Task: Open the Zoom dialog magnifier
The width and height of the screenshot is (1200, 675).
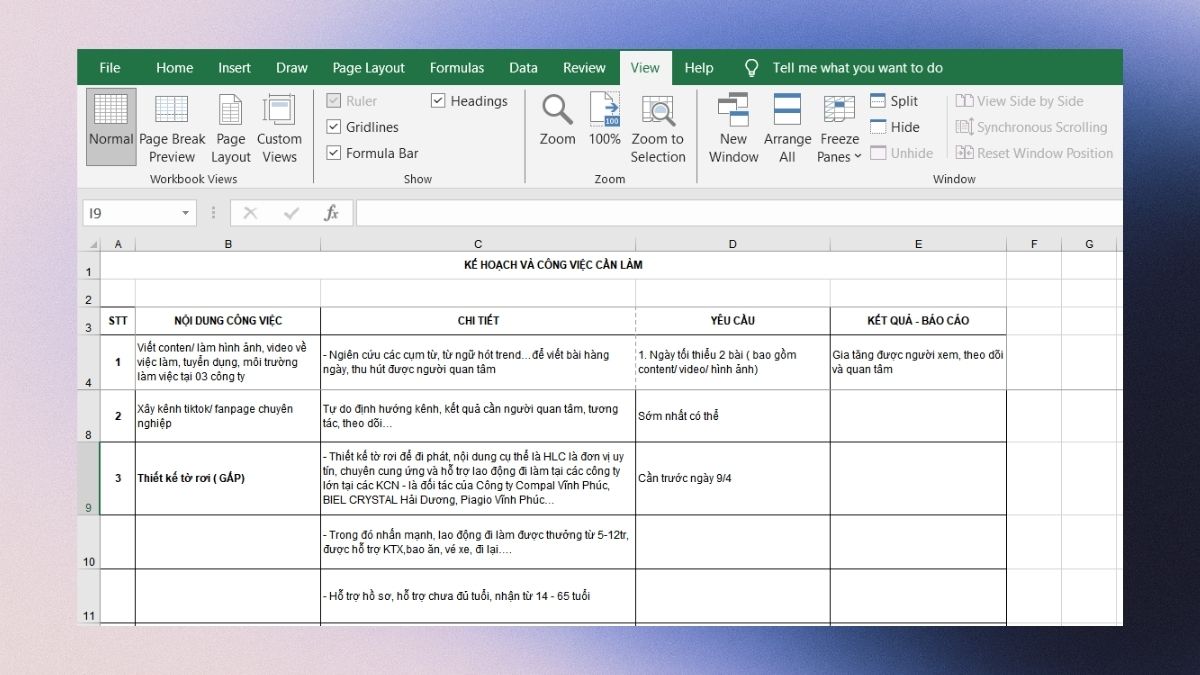Action: tap(557, 120)
